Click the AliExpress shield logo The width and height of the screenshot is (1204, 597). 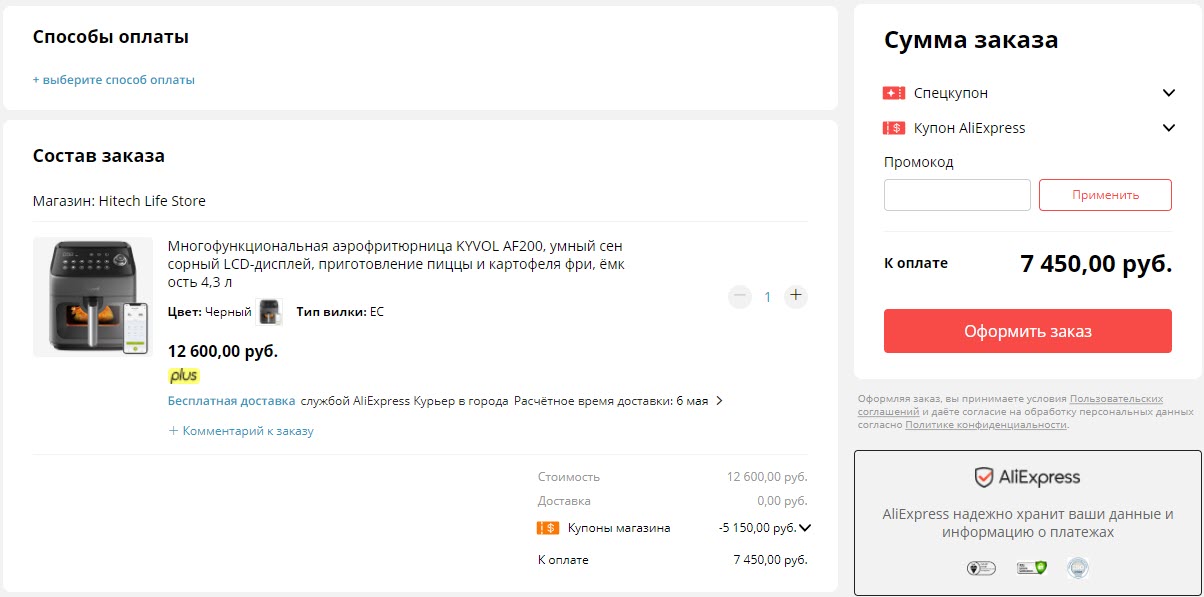(x=984, y=477)
